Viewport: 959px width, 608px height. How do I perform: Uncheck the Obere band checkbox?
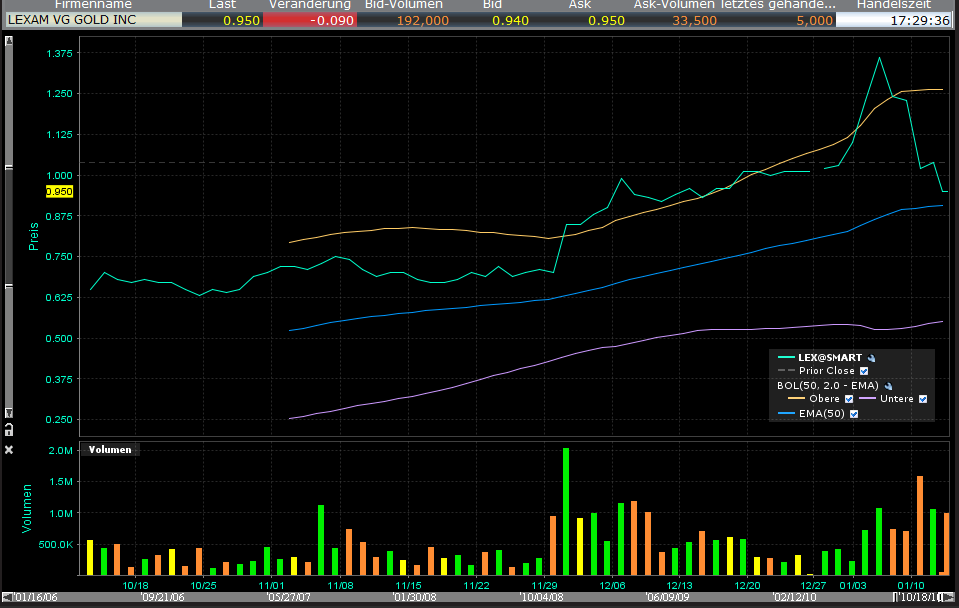coord(848,399)
